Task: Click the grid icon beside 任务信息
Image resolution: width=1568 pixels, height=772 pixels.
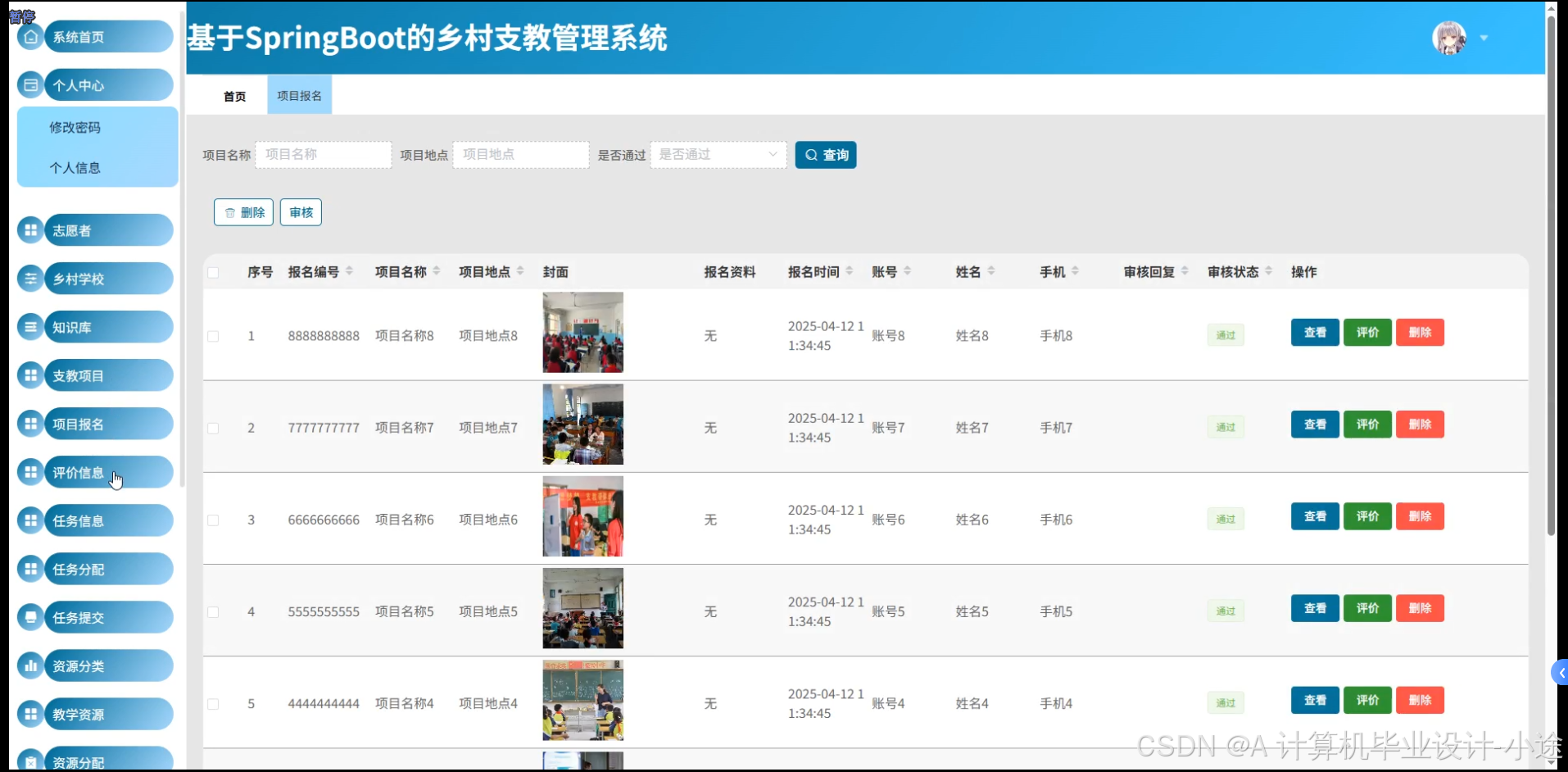Action: point(30,520)
